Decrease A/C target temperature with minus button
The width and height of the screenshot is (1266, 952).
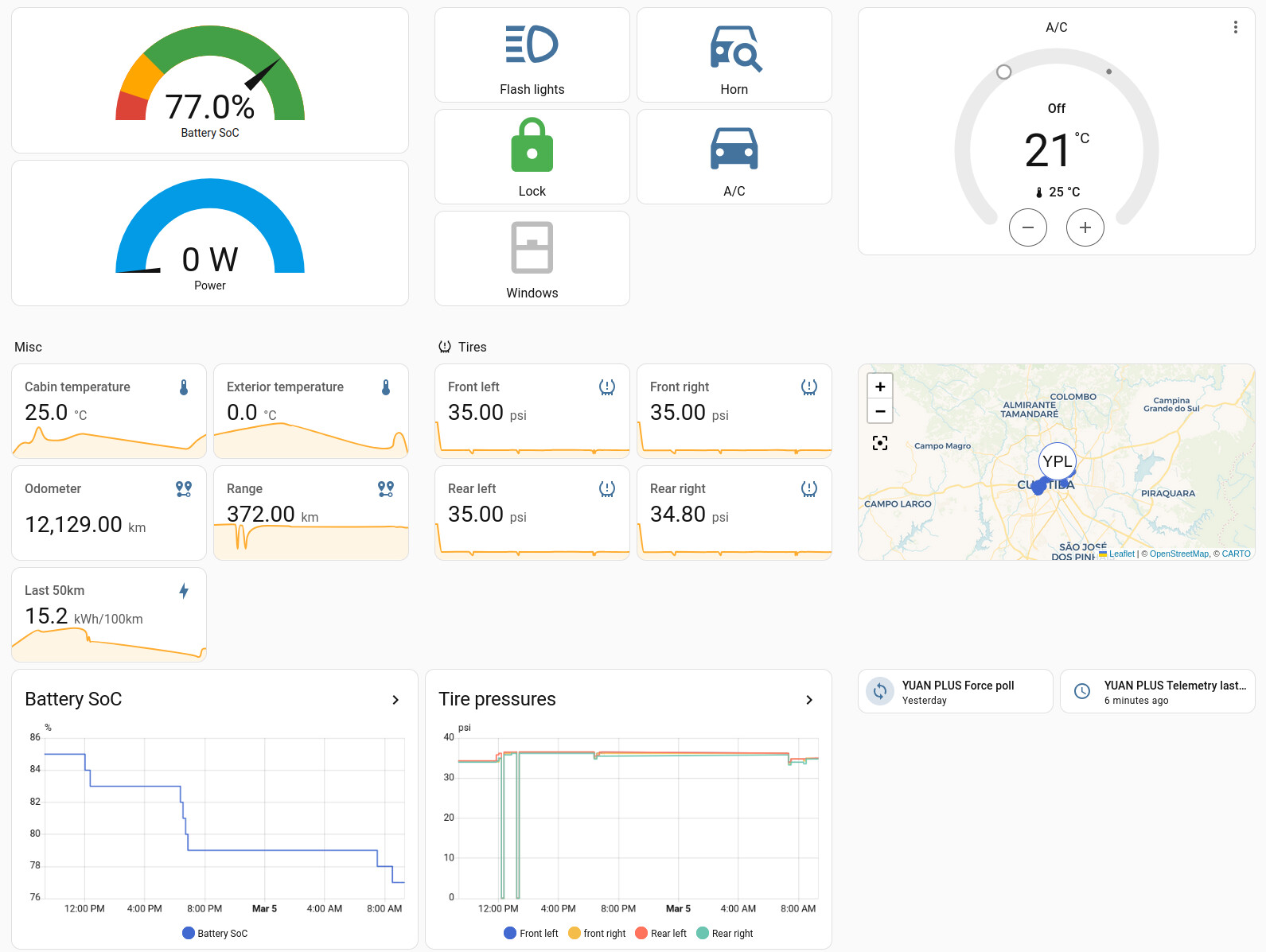click(x=1027, y=227)
